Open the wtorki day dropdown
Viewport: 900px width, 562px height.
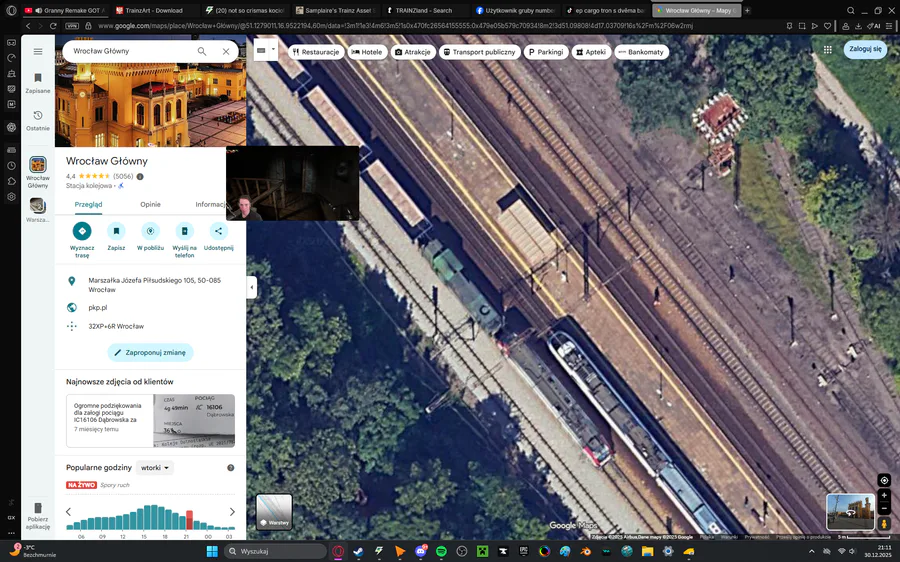click(x=156, y=468)
